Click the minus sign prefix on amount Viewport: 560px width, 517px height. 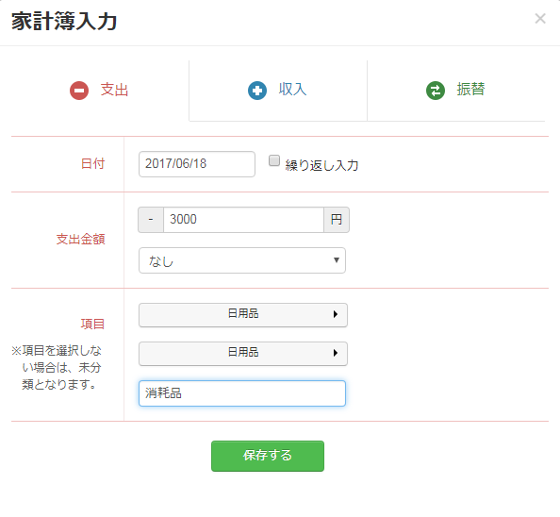(151, 220)
